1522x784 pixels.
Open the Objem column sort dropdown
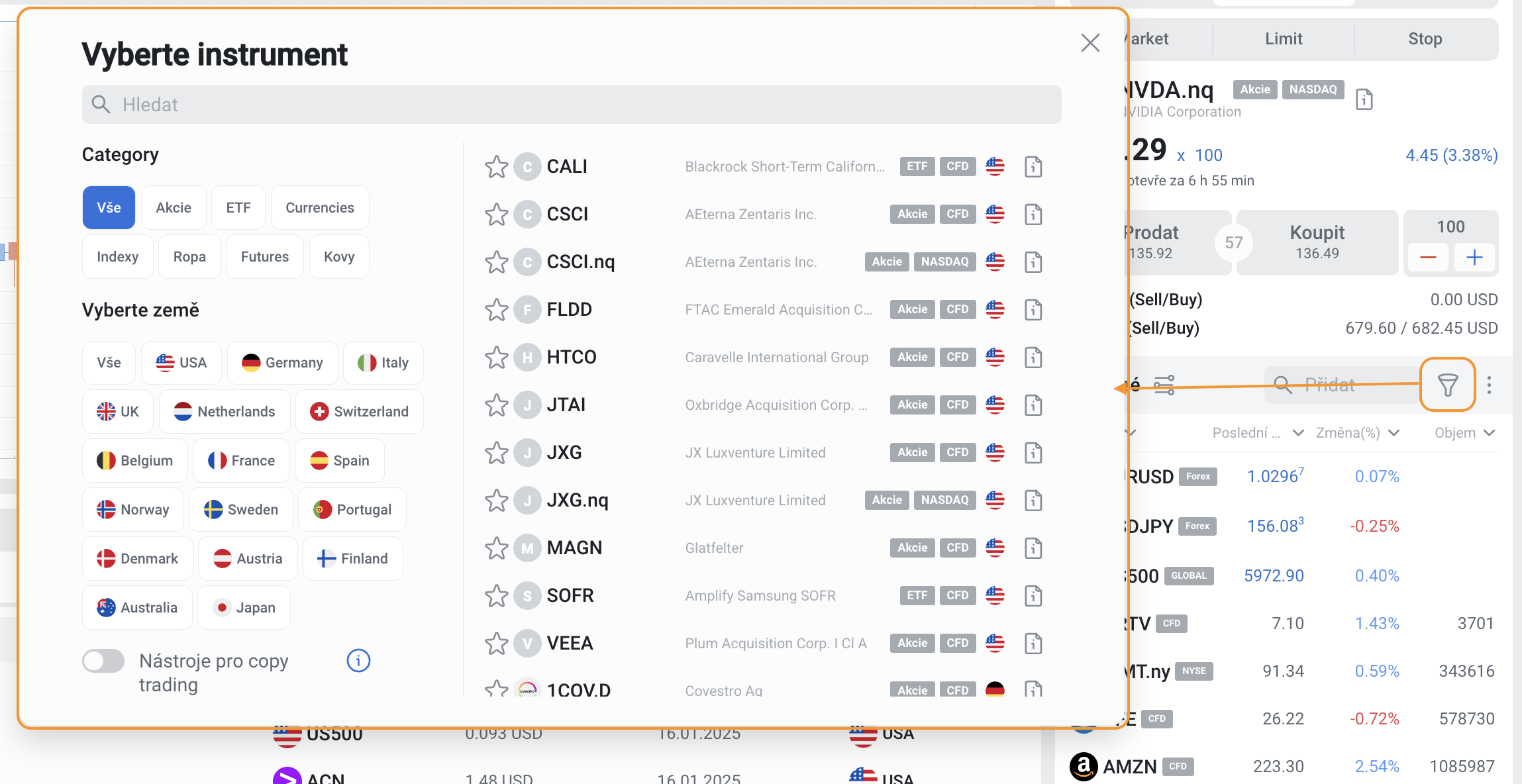coord(1490,433)
